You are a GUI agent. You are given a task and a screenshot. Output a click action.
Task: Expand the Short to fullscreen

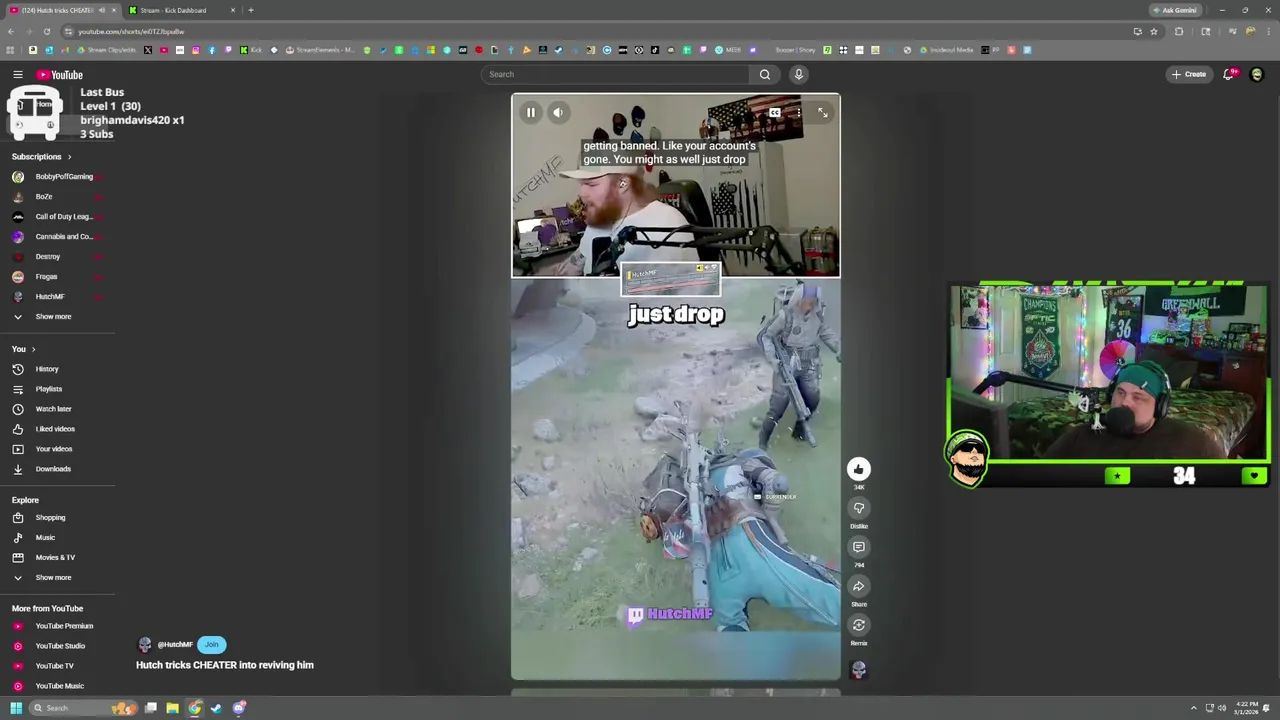[x=822, y=113]
